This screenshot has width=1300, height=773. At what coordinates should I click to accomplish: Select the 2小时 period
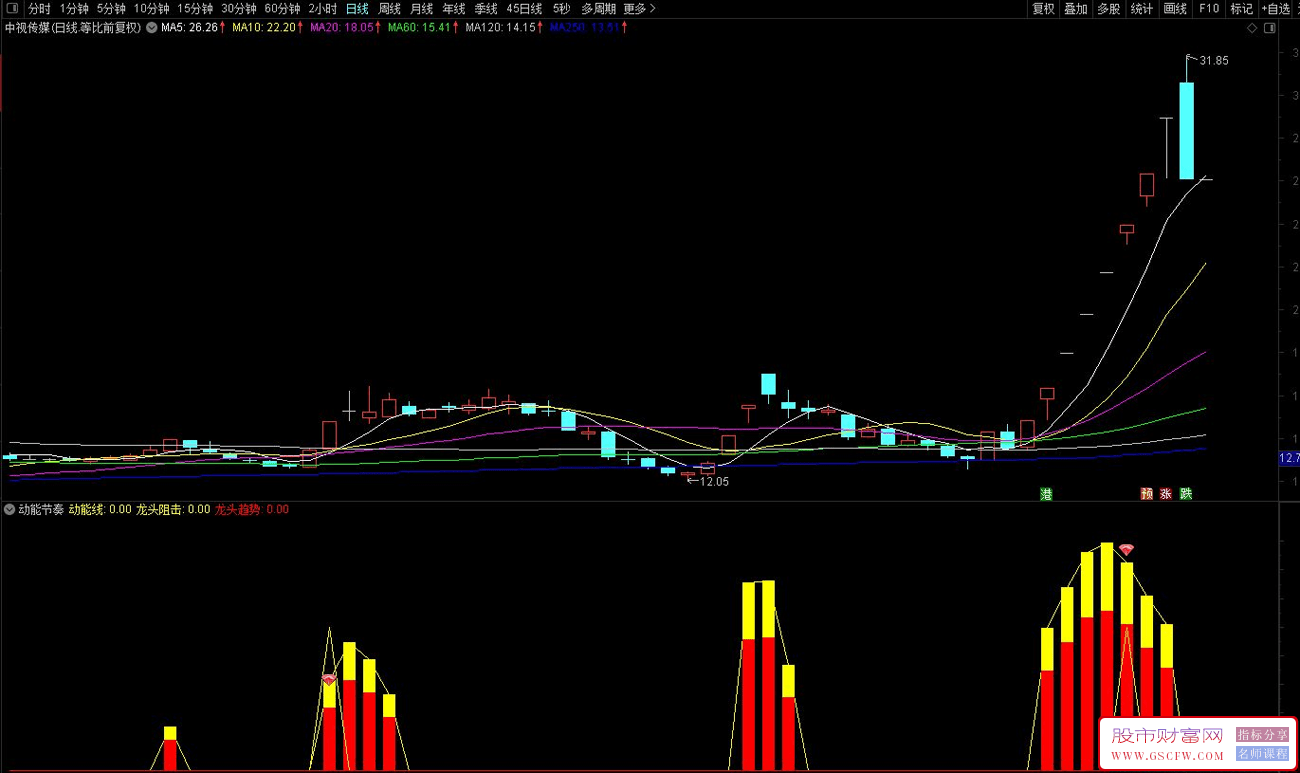323,9
